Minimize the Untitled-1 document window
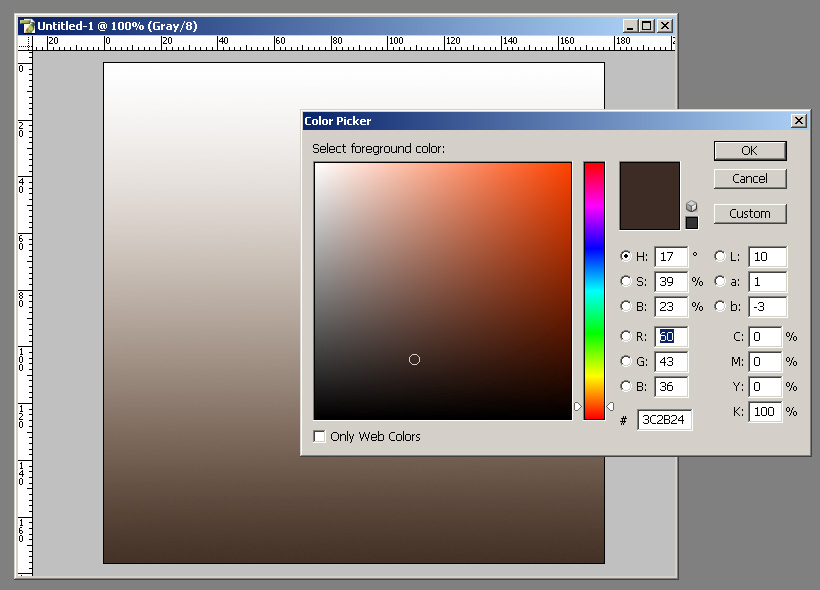 click(629, 25)
